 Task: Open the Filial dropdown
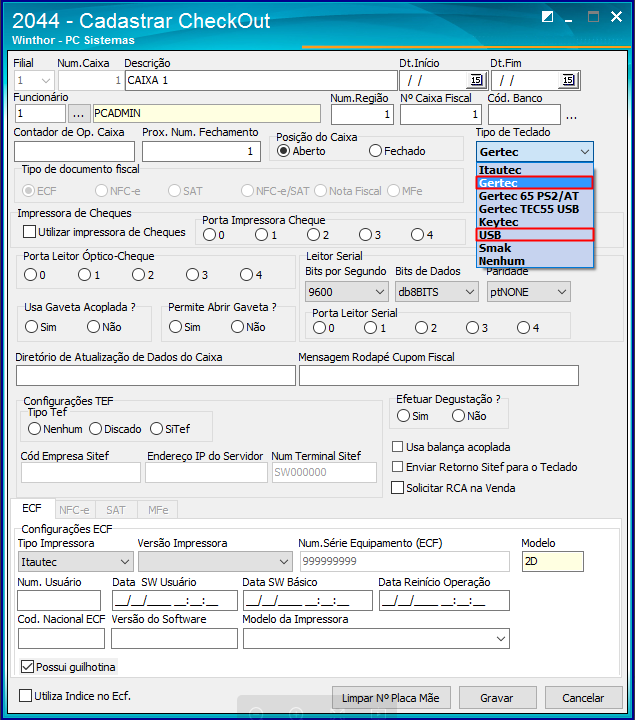tap(45, 80)
